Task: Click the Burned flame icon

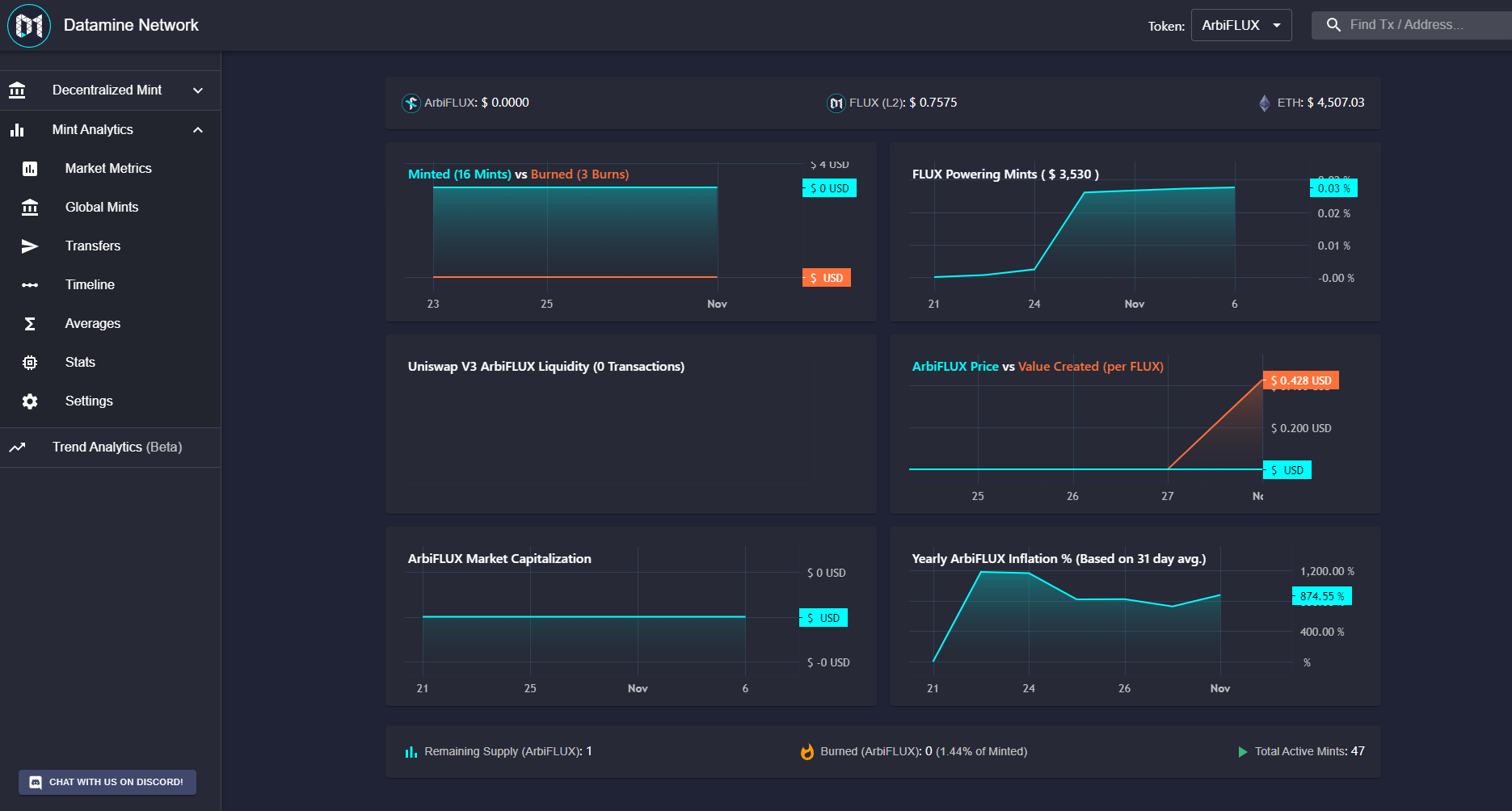Action: click(807, 752)
